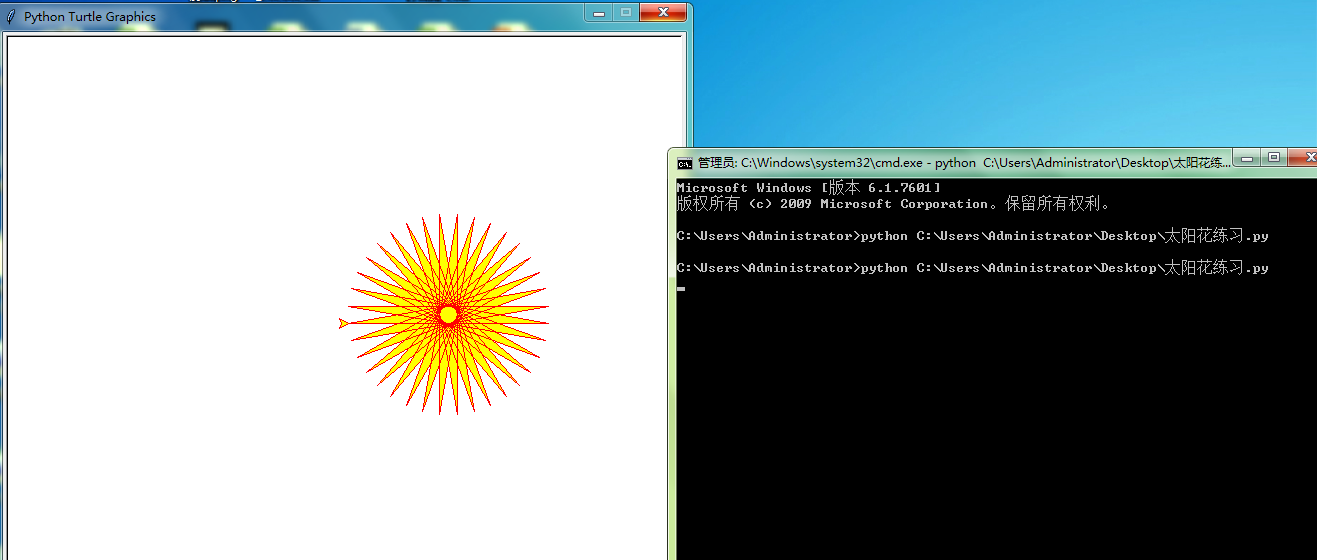1317x560 pixels.
Task: Maximize the cmd.exe command prompt window
Action: tap(1273, 157)
